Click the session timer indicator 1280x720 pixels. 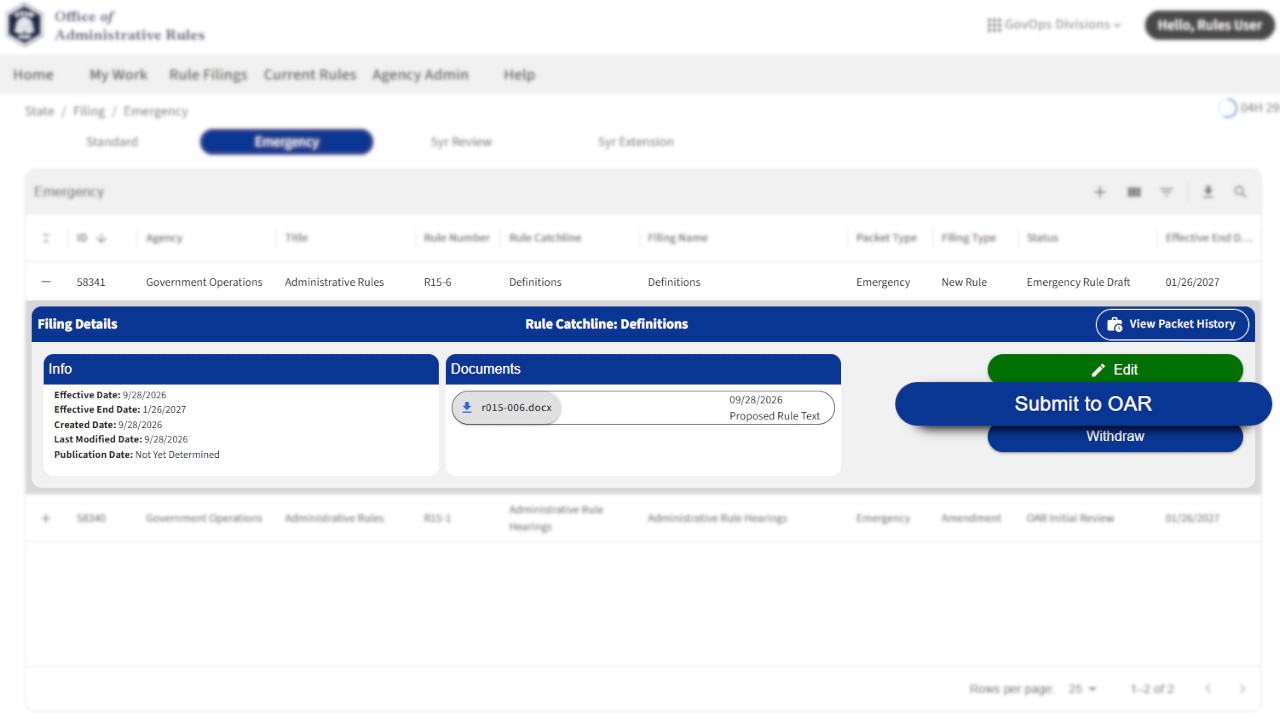click(x=1249, y=108)
